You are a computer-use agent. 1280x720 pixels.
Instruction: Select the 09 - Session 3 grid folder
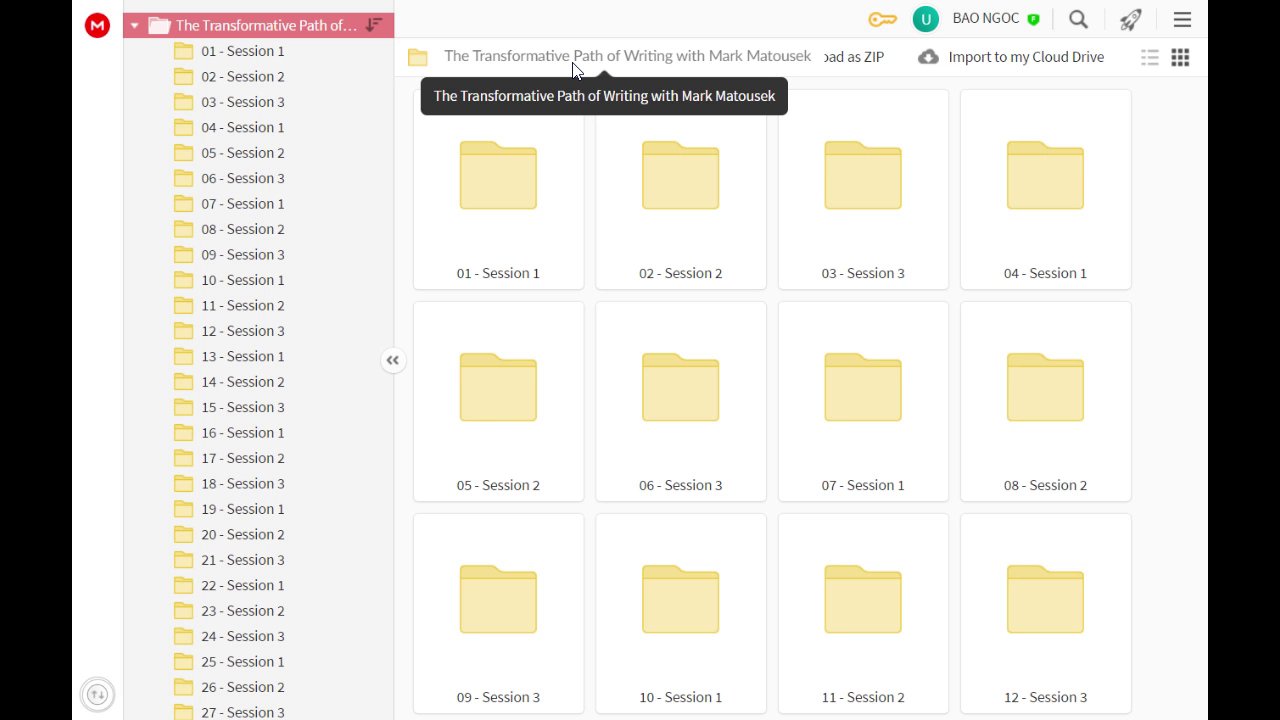pos(498,613)
